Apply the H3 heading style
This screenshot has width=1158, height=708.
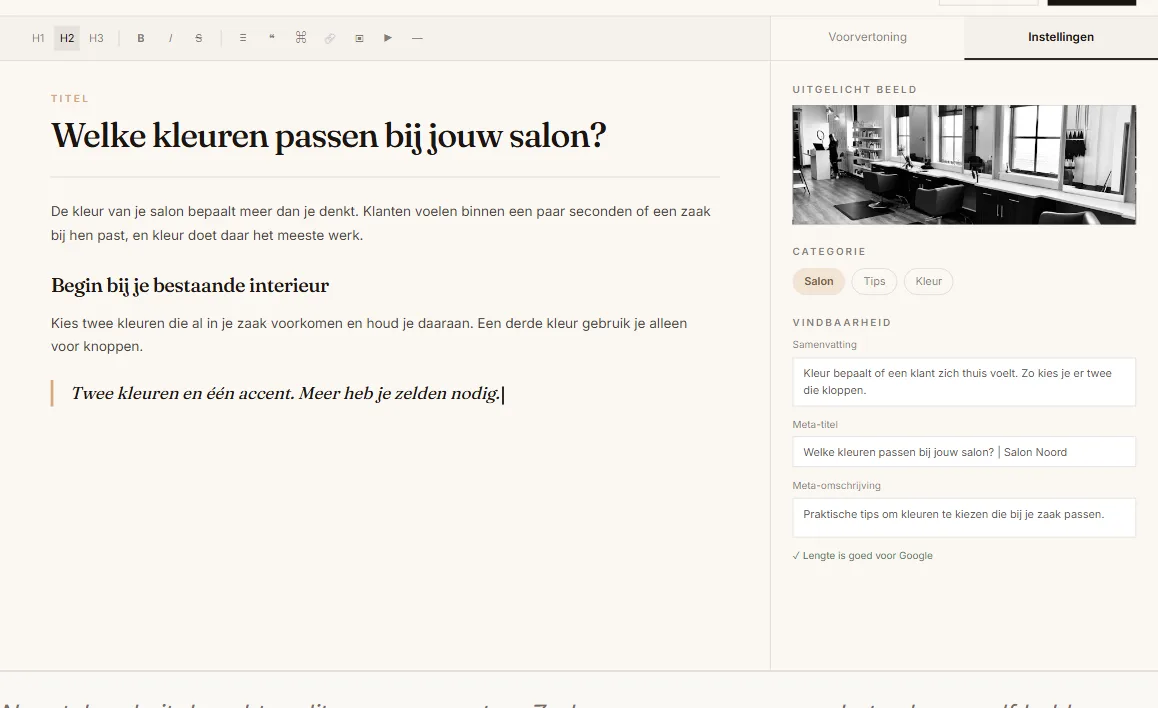pyautogui.click(x=96, y=38)
